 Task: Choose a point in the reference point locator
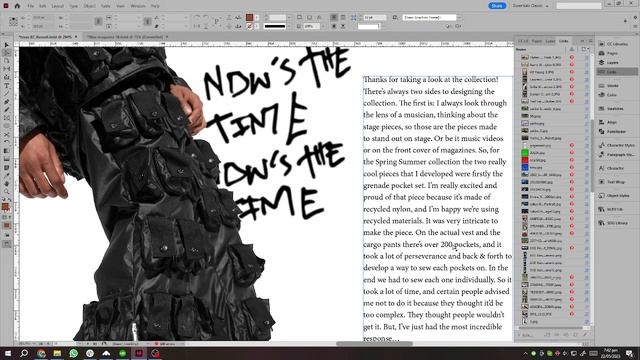[13, 22]
